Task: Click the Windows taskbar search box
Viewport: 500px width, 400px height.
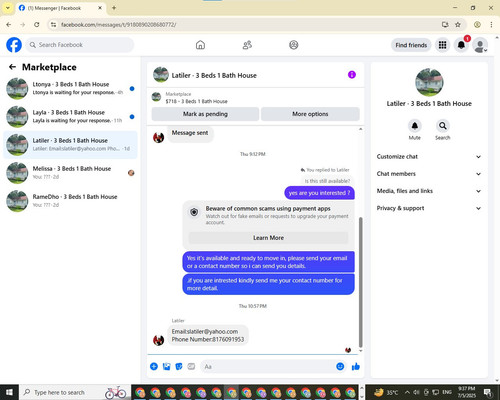Action: point(75,392)
